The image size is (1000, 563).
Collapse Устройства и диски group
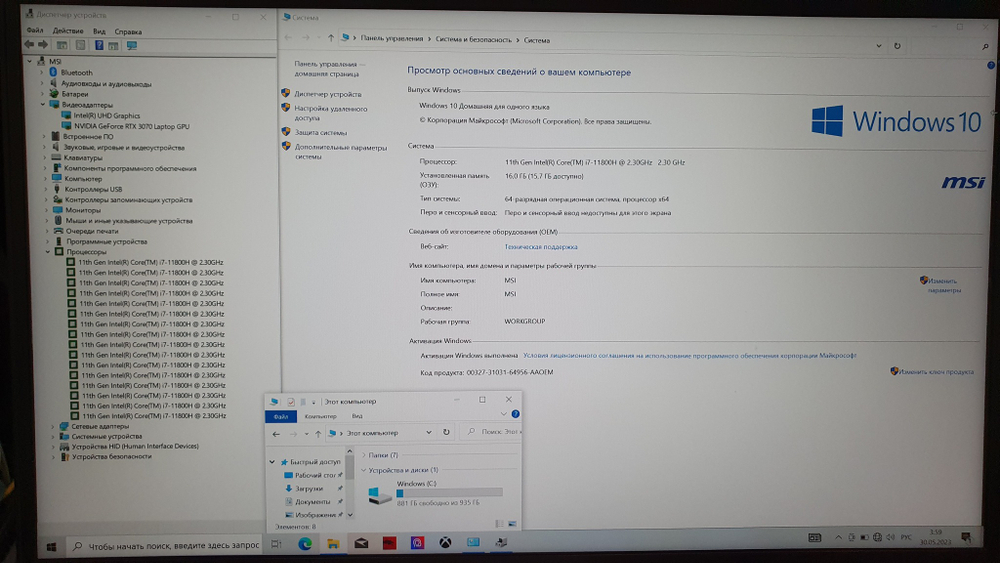(364, 470)
